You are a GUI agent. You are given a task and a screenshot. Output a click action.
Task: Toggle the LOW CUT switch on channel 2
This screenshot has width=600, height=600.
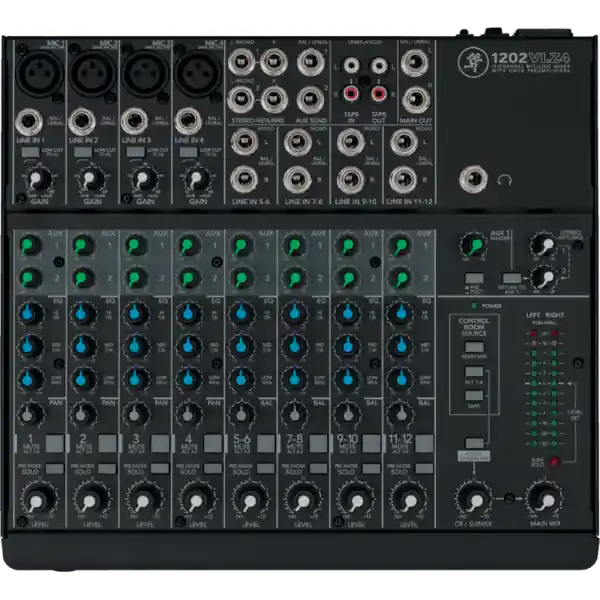tap(83, 152)
